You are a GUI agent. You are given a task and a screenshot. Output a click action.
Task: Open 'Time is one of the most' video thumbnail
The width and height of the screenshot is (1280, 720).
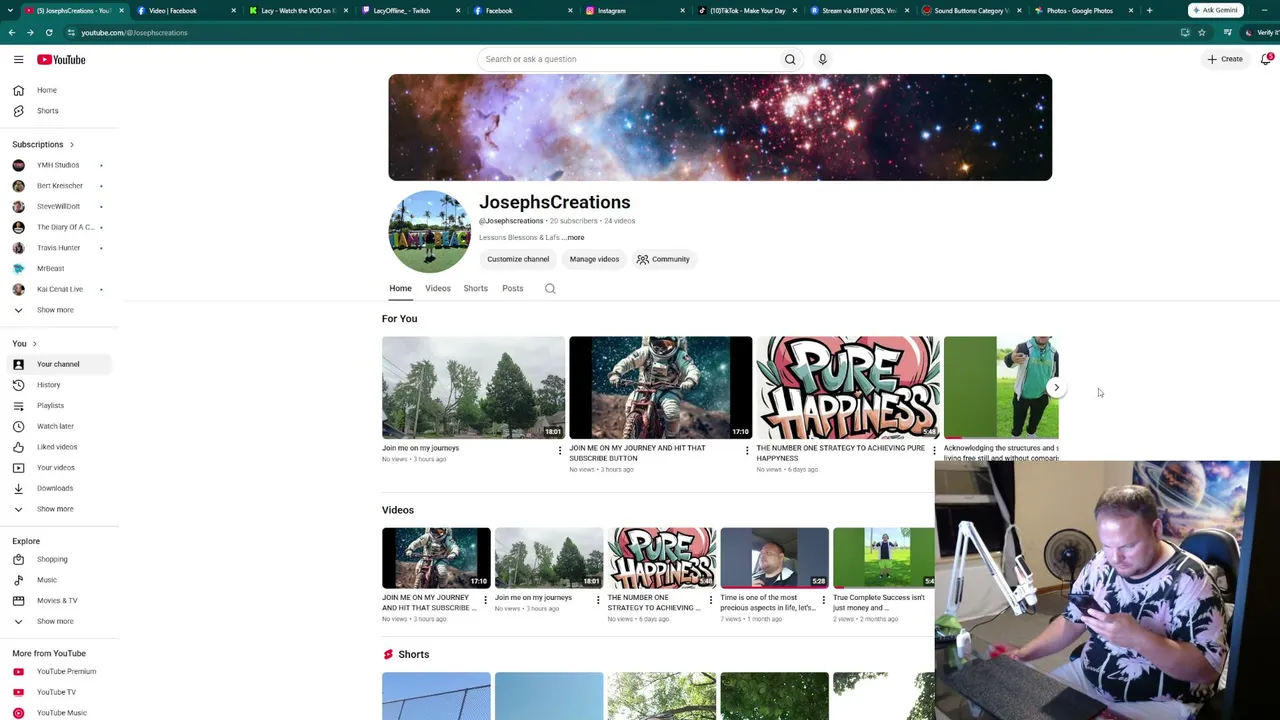(774, 558)
